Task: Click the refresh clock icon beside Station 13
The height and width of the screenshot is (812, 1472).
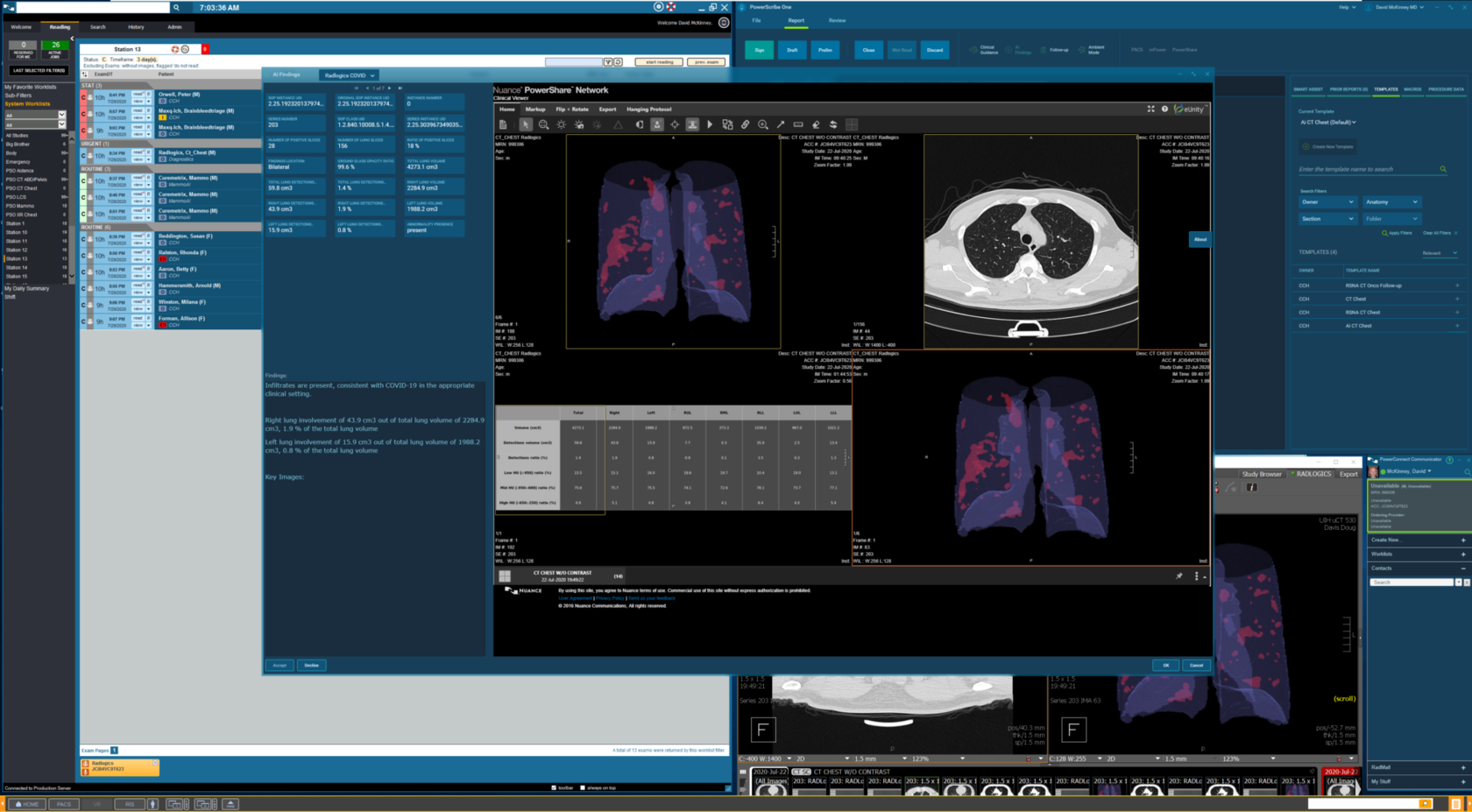Action: (185, 49)
